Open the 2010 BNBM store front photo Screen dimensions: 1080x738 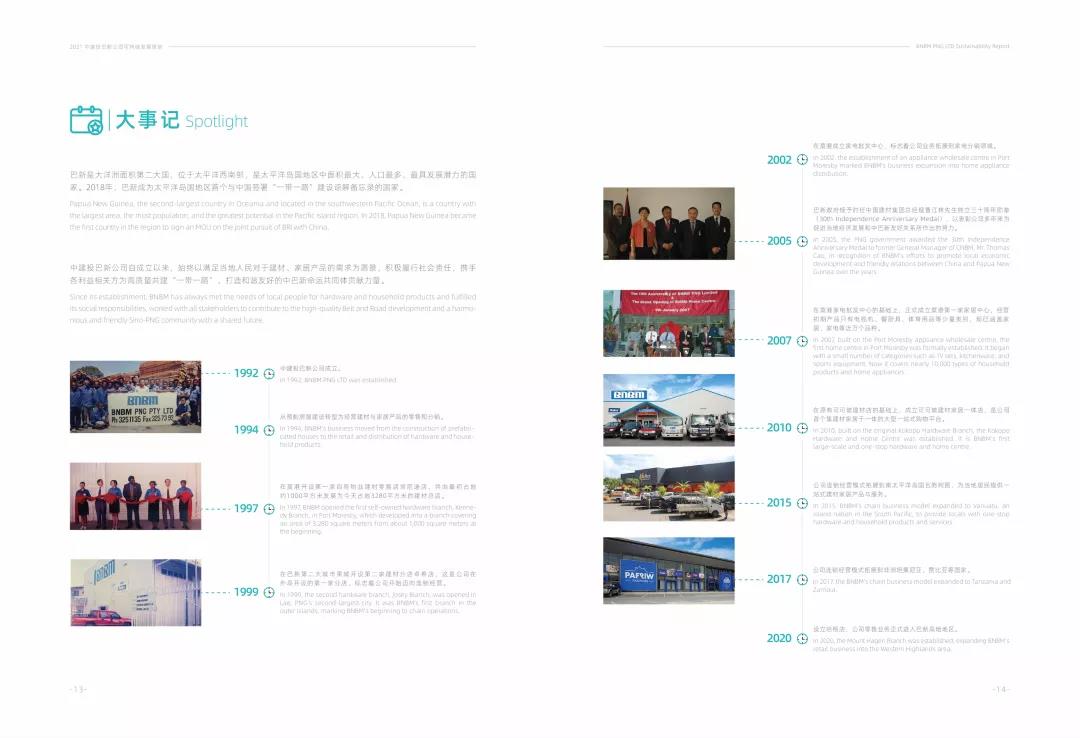[x=668, y=410]
